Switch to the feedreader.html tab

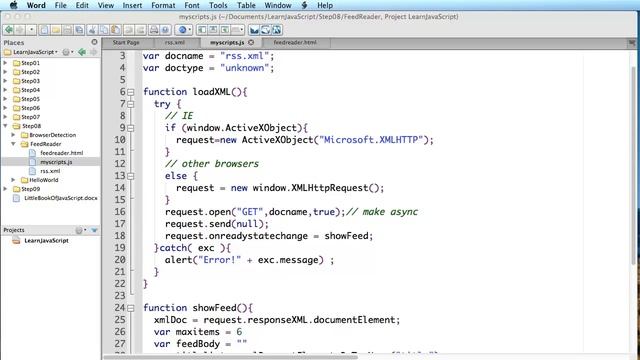[x=295, y=42]
